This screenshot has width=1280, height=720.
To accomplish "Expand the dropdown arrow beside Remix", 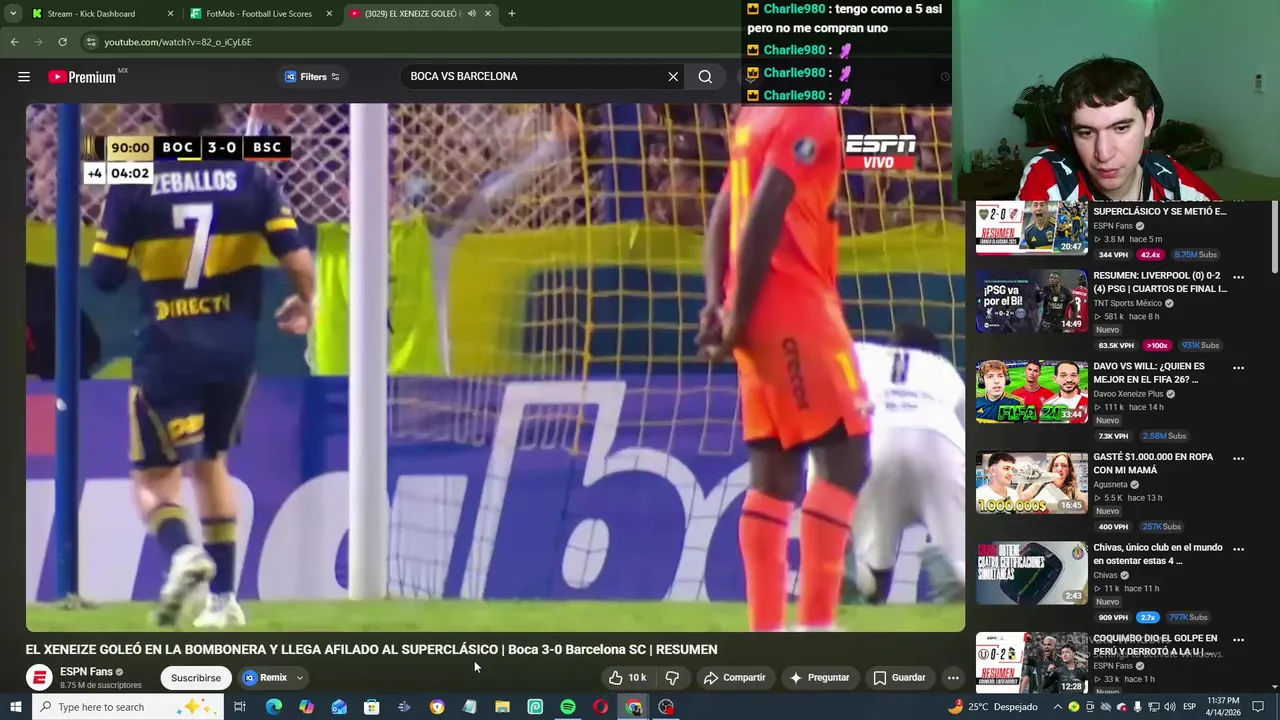I will [x=299, y=678].
